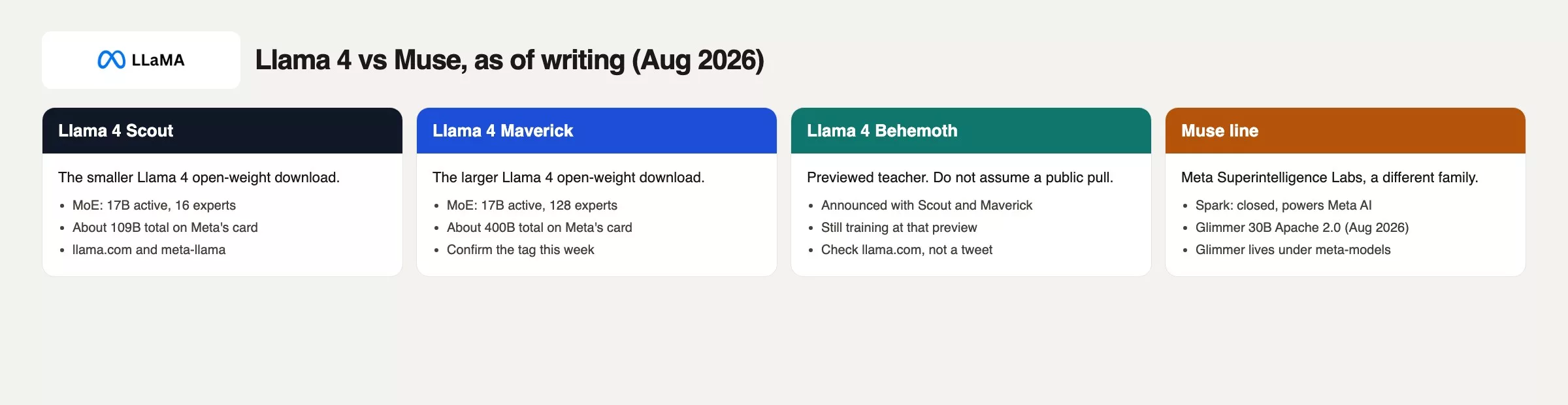
Task: Click the page title Llama 4 vs Muse
Action: (510, 60)
